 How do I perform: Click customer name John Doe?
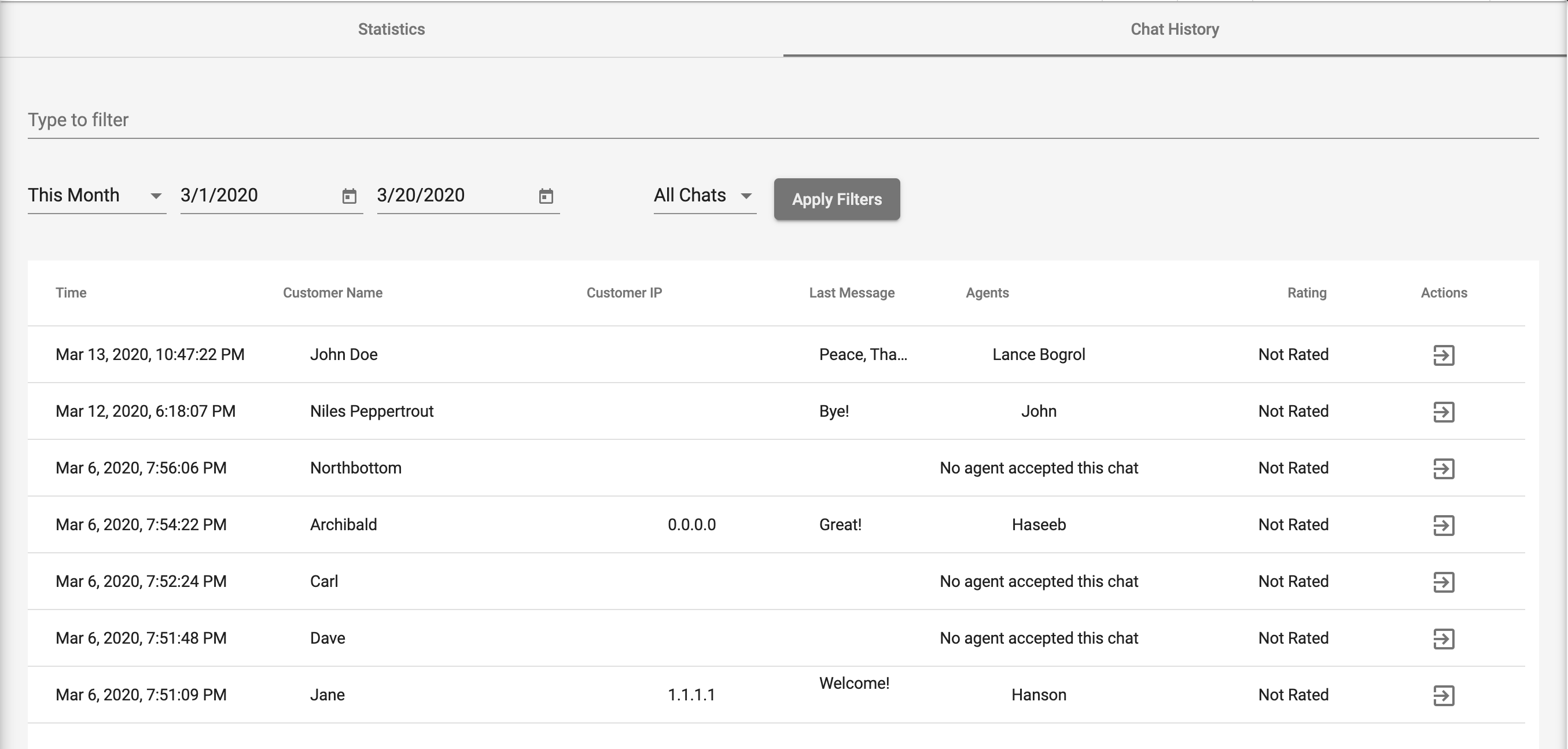344,354
